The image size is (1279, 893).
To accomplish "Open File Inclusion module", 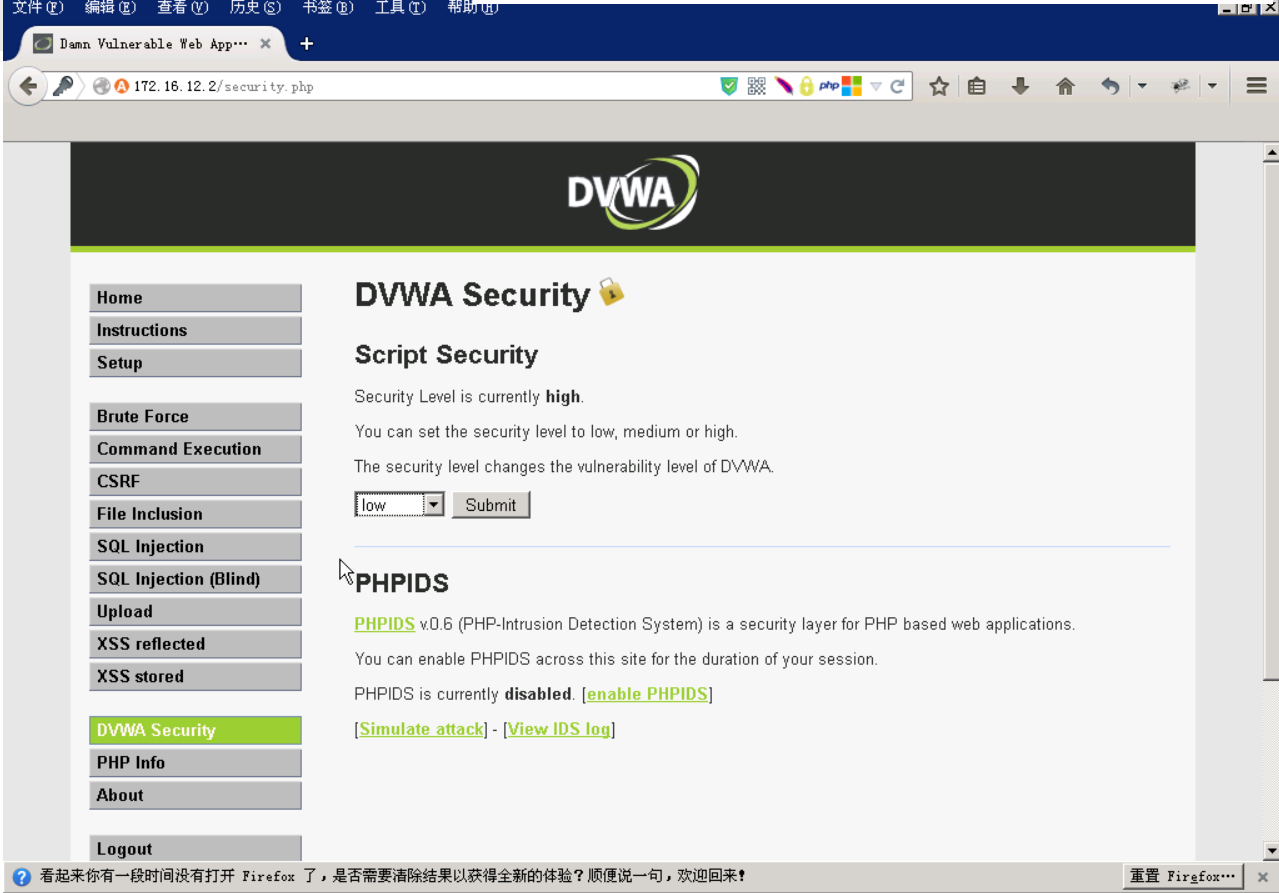I will [x=195, y=514].
